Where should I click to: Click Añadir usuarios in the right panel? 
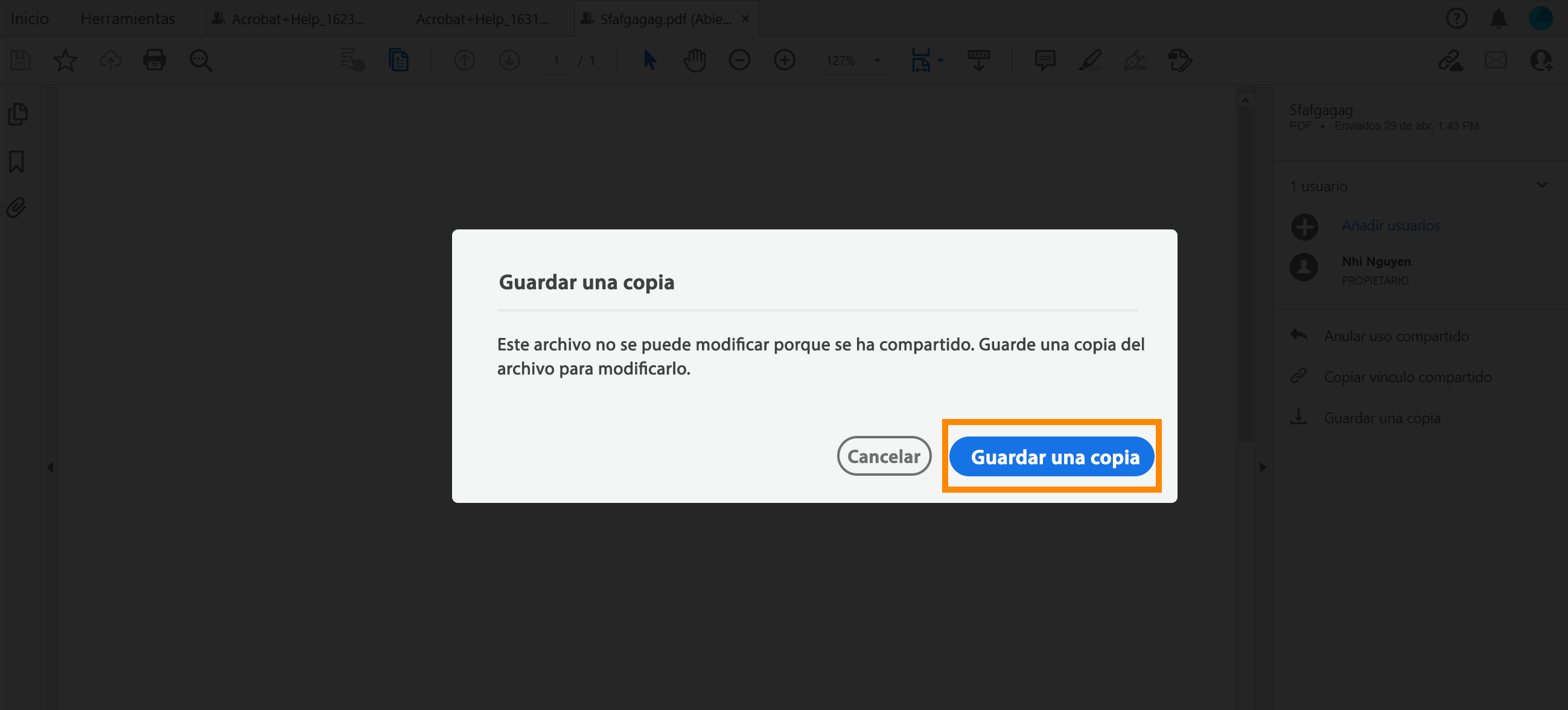tap(1391, 225)
